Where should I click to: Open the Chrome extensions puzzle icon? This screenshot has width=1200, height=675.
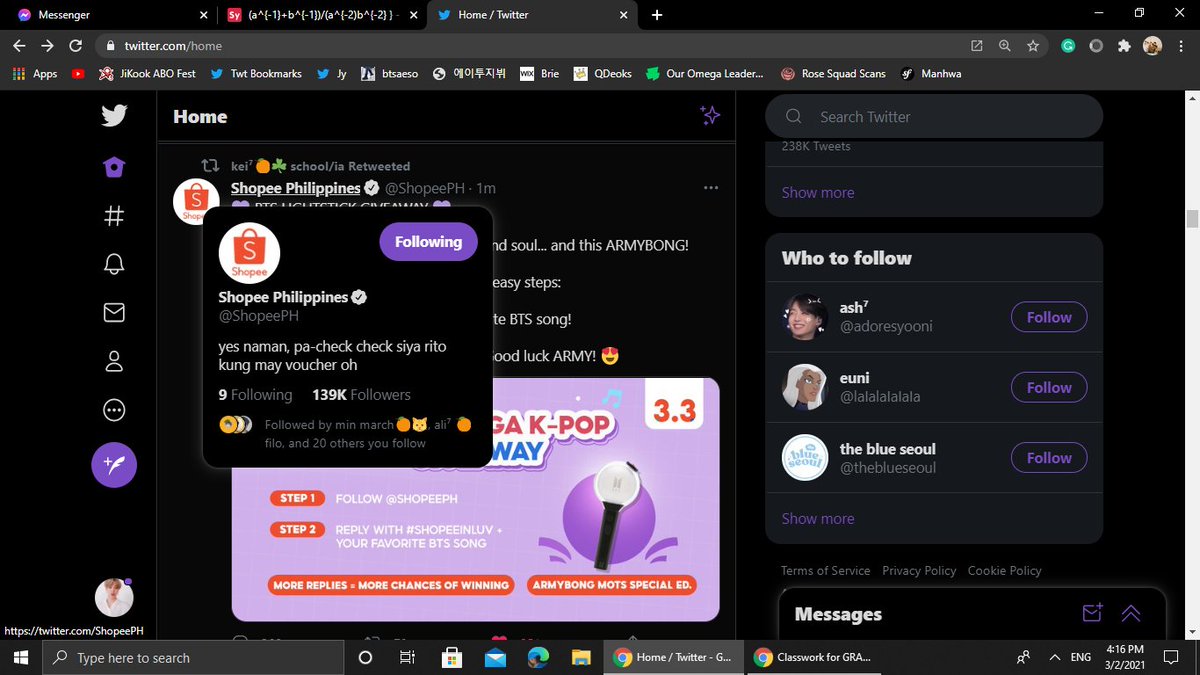pyautogui.click(x=1124, y=45)
